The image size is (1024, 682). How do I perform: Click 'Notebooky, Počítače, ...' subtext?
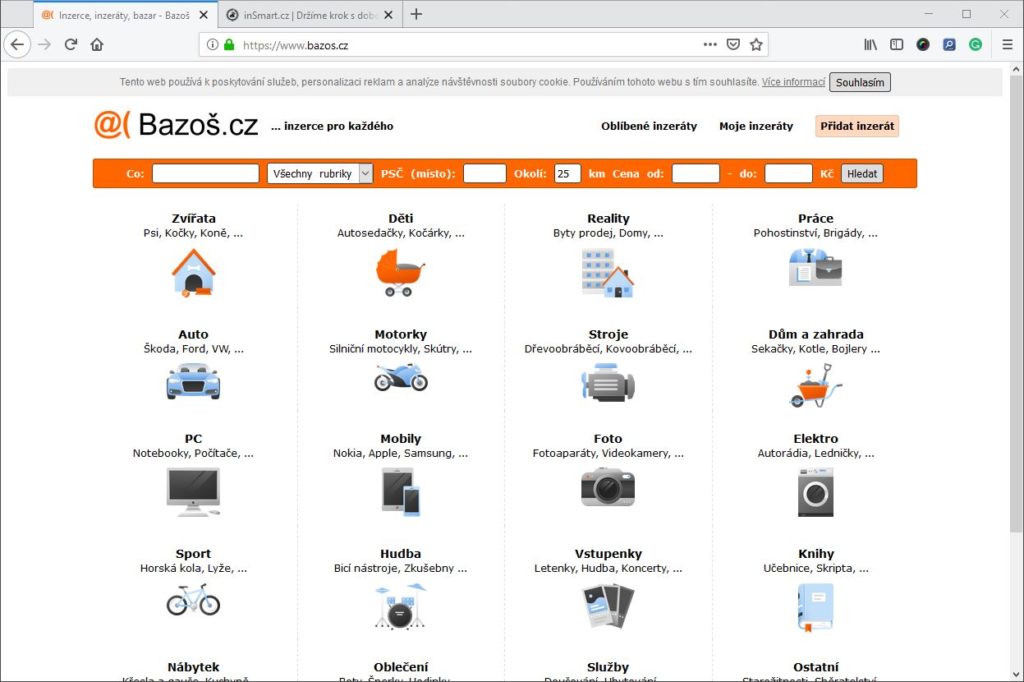pyautogui.click(x=193, y=453)
